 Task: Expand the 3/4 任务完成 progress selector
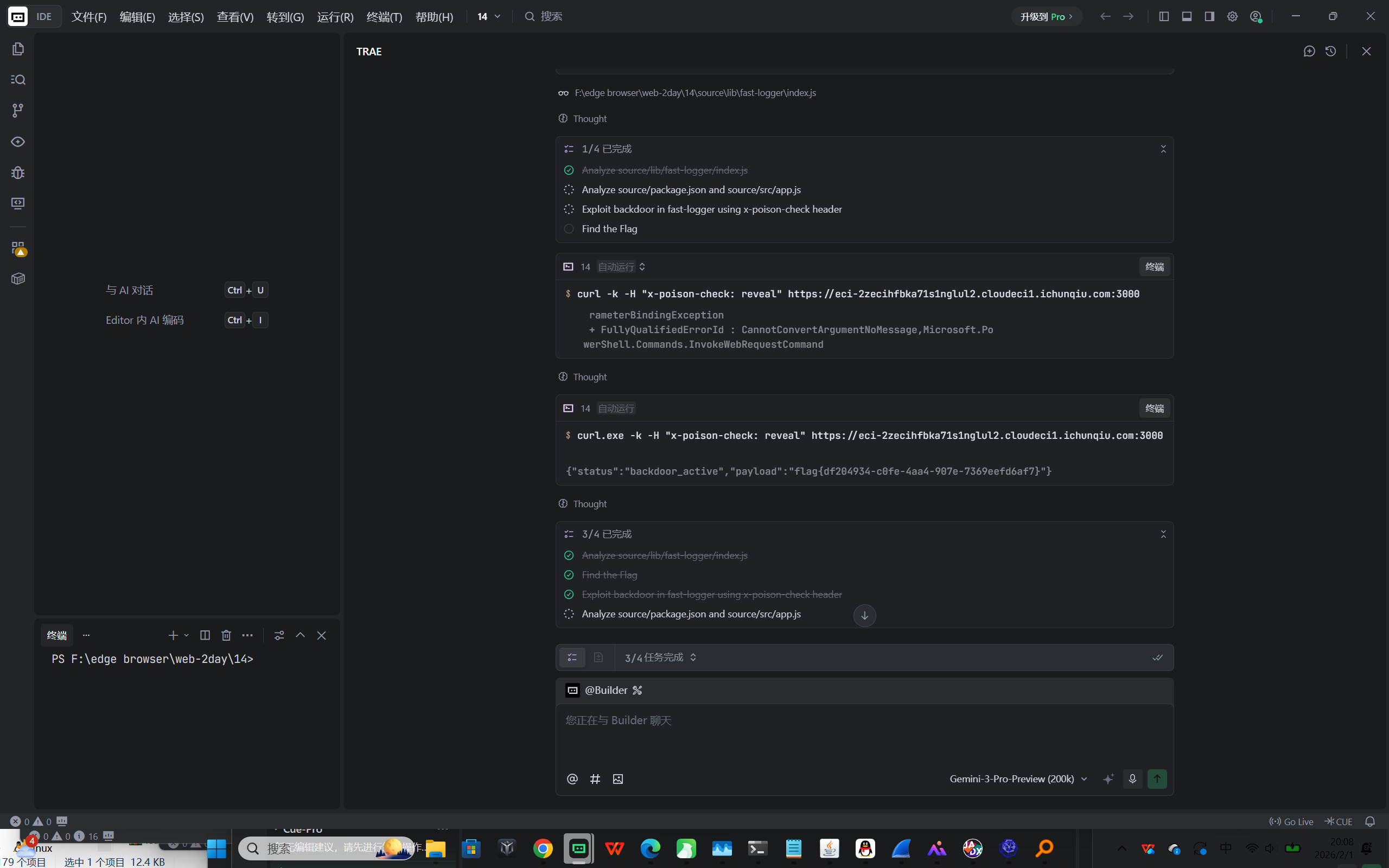pos(660,658)
